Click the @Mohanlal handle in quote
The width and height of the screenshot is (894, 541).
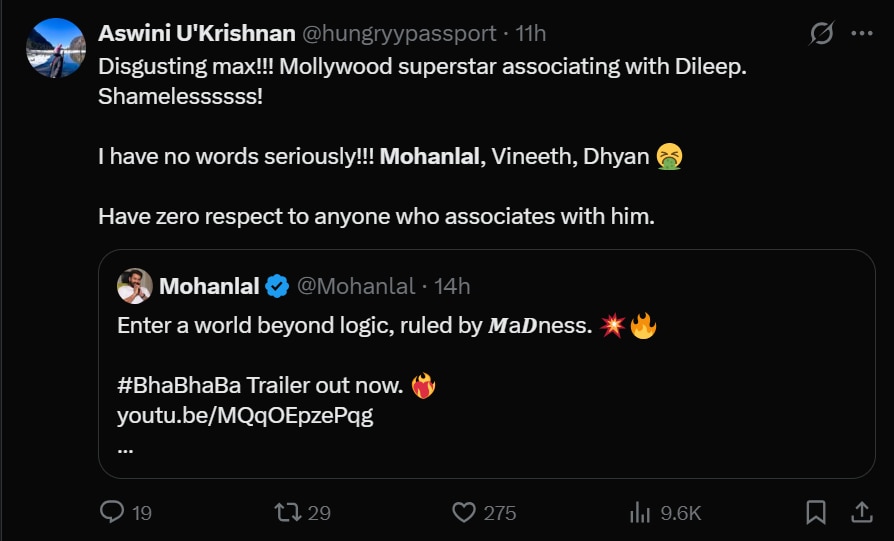[356, 287]
